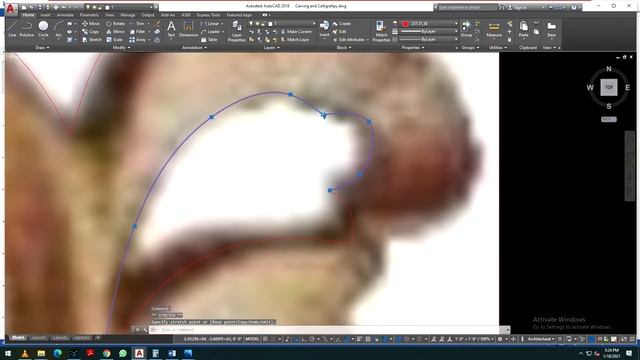The height and width of the screenshot is (360, 640).
Task: Select the Arc tool
Action: click(59, 29)
